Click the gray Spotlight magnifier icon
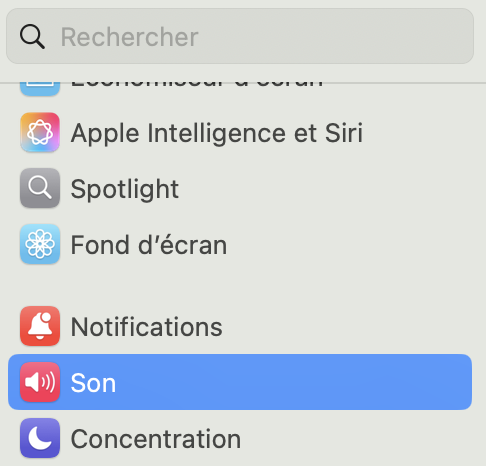 pyautogui.click(x=40, y=188)
